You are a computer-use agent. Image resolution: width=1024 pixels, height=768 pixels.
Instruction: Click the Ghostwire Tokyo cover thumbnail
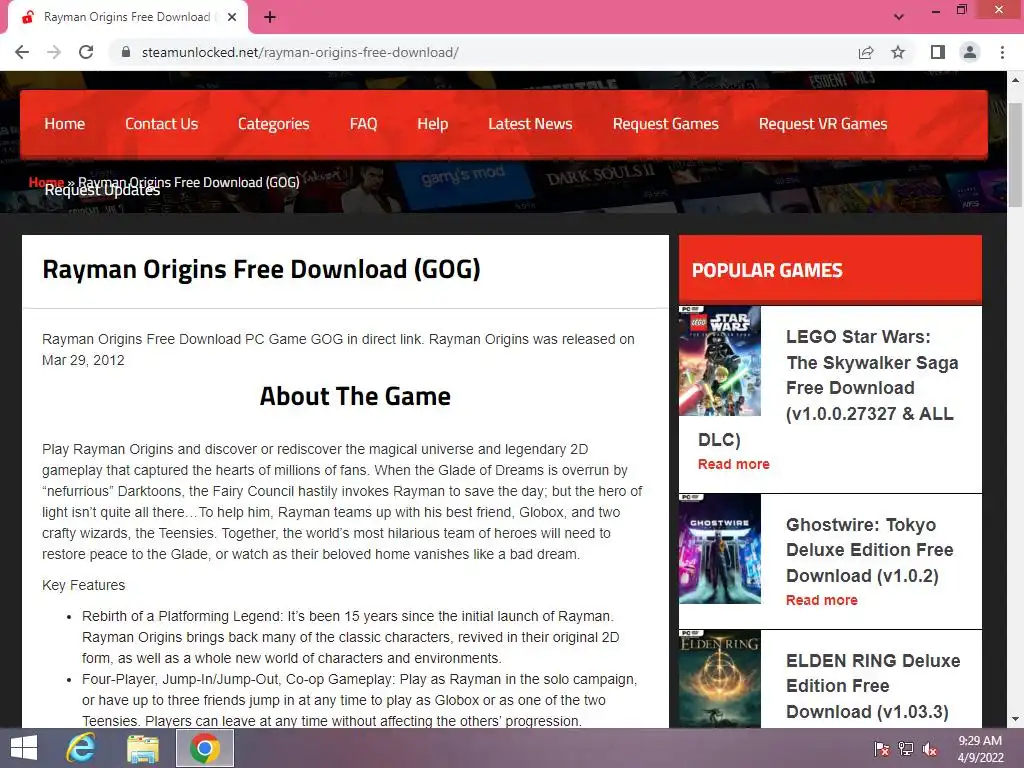[720, 549]
